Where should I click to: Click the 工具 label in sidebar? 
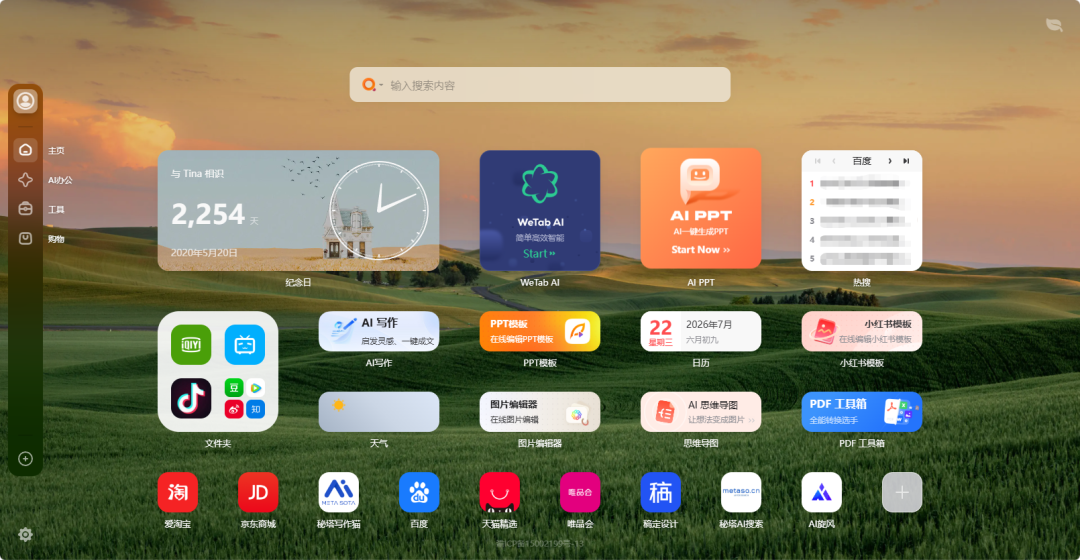(56, 209)
